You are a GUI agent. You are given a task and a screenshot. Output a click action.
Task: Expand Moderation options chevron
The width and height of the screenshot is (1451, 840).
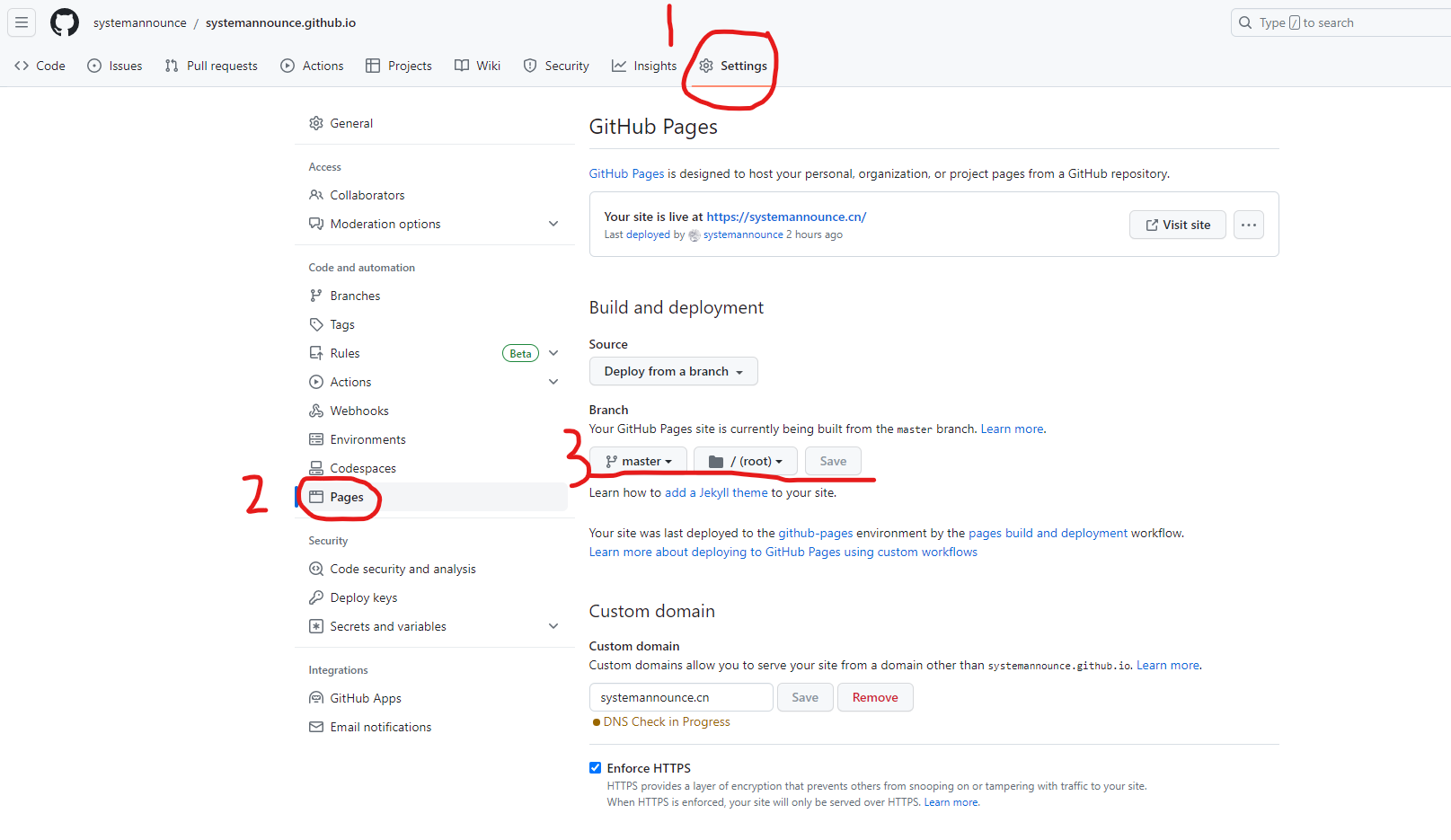553,224
